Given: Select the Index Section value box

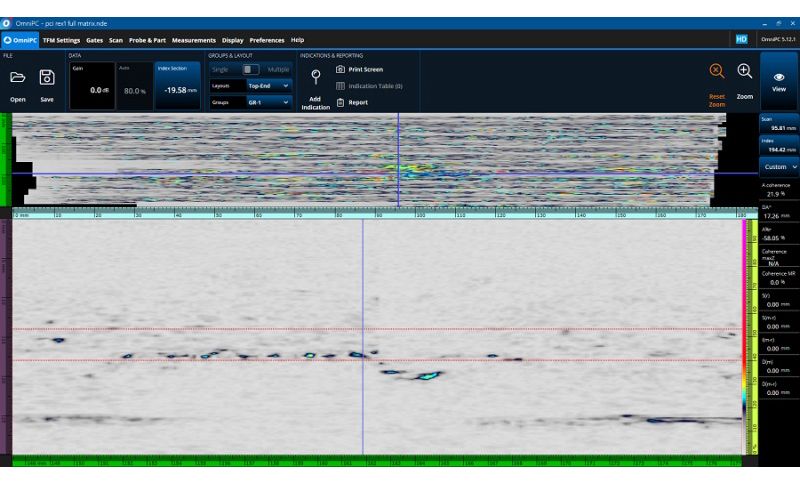Looking at the screenshot, I should (178, 89).
